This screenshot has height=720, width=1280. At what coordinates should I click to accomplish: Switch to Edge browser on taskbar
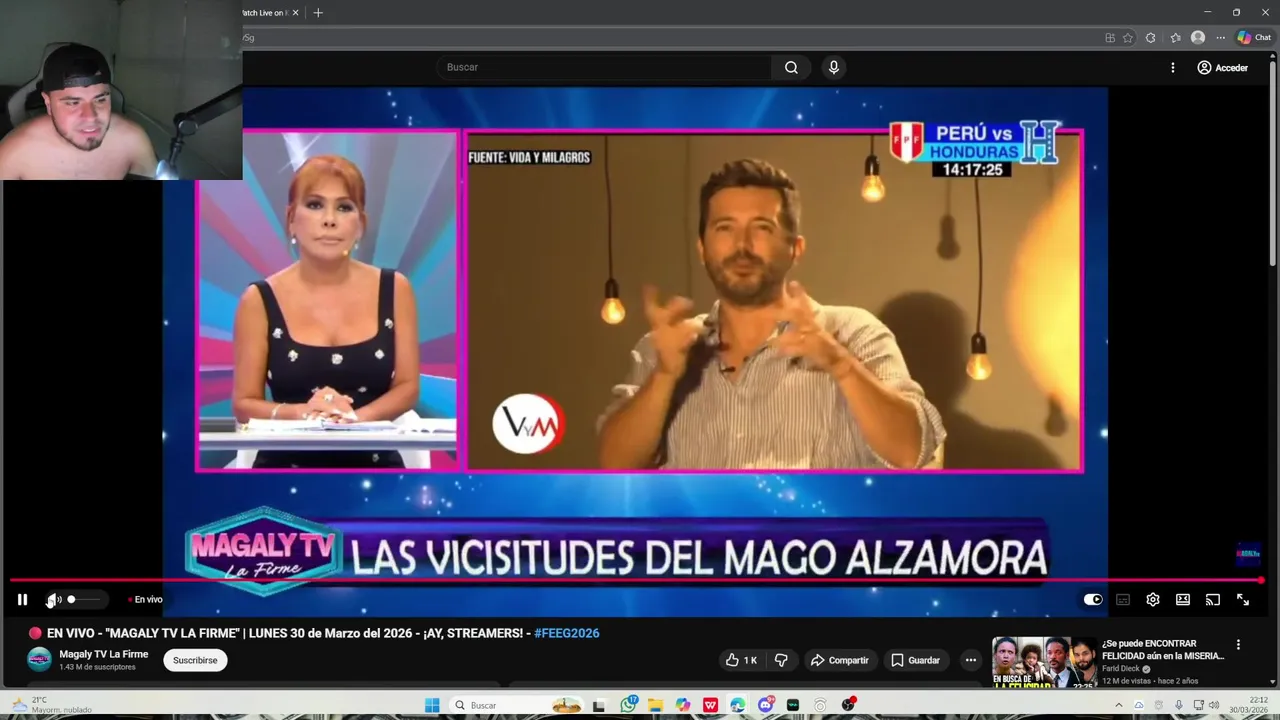click(x=738, y=705)
